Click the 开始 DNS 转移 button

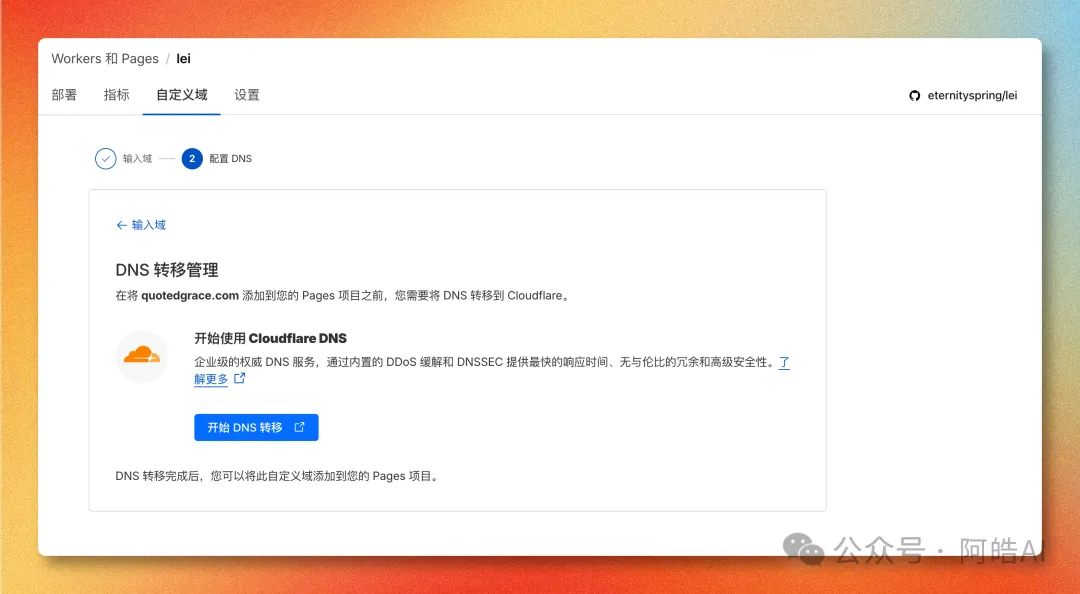[256, 427]
